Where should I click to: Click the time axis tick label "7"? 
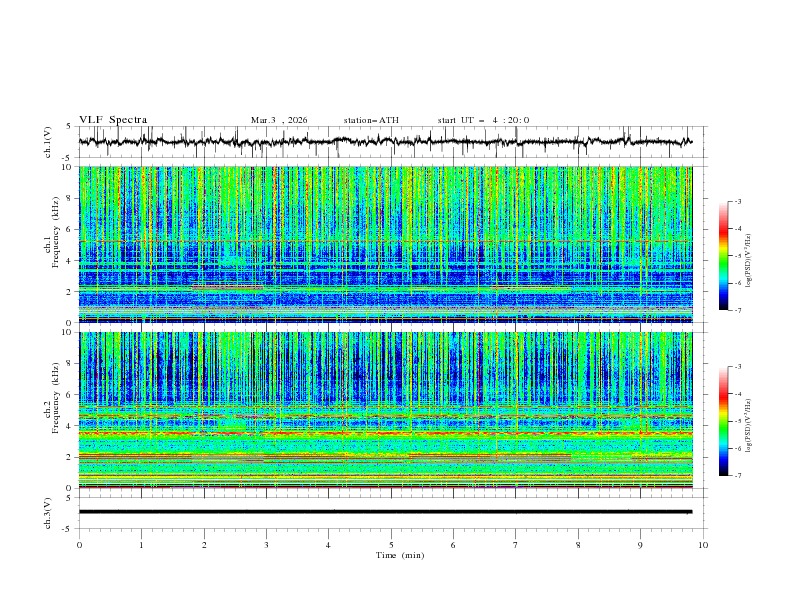(516, 545)
